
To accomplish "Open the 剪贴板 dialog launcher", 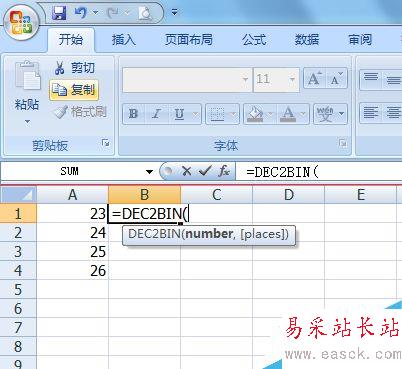I will pyautogui.click(x=106, y=143).
